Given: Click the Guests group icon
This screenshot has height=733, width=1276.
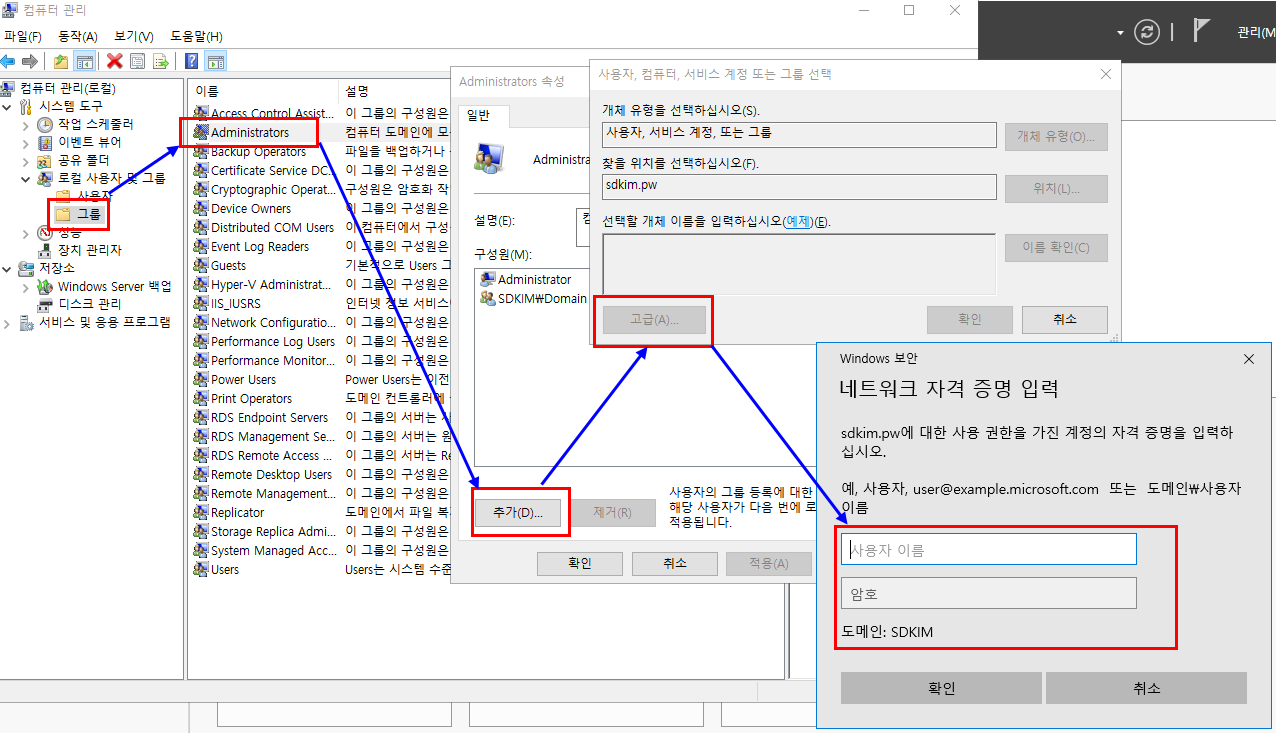Looking at the screenshot, I should click(x=201, y=266).
